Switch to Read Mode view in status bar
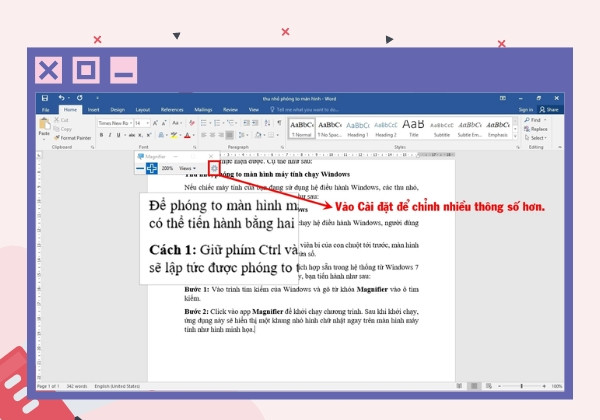The height and width of the screenshot is (420, 600). pos(459,386)
